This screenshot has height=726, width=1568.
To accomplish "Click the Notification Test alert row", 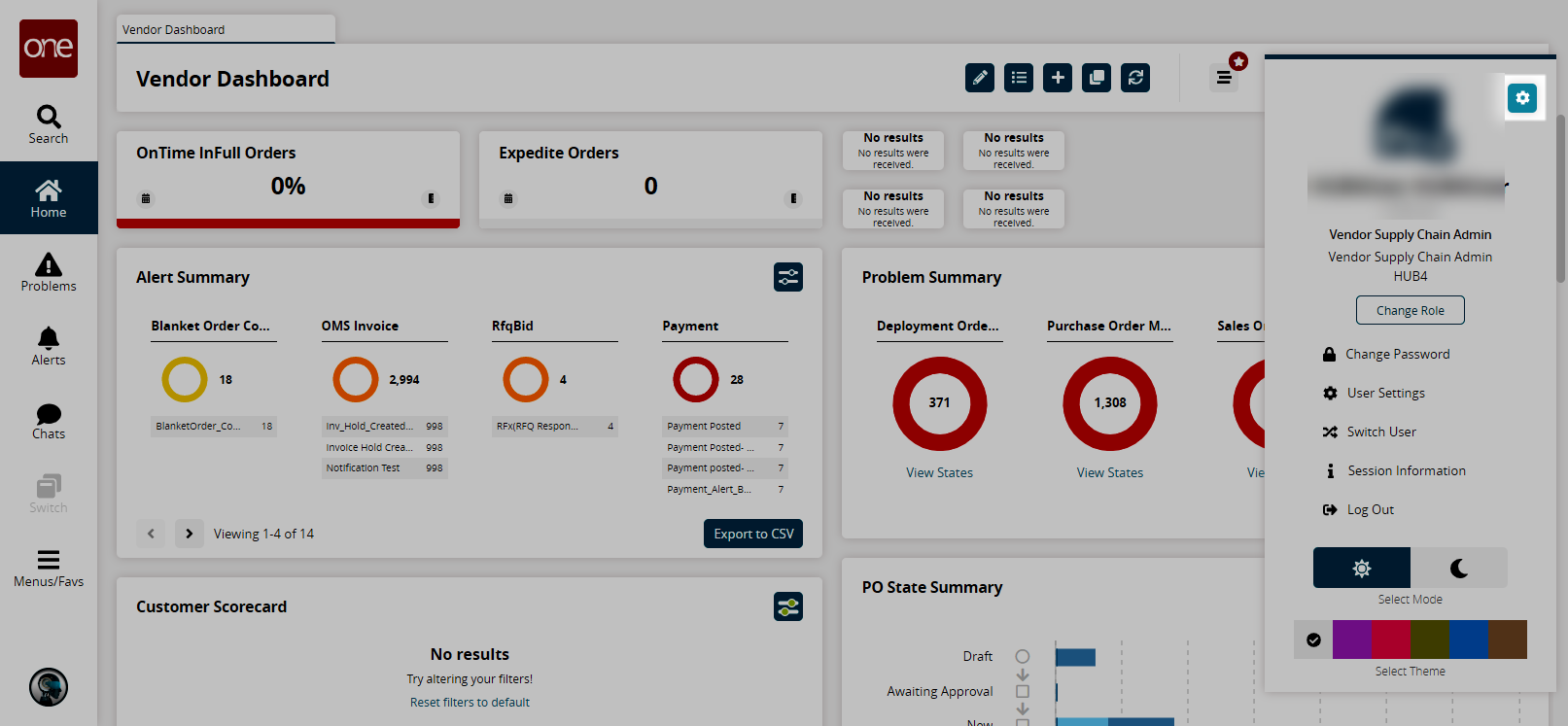I will [385, 468].
